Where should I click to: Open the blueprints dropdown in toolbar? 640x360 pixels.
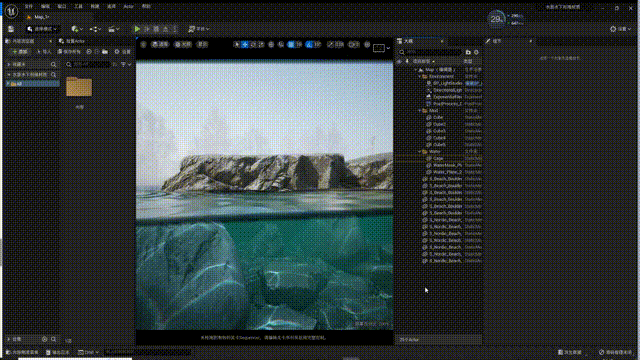pos(95,29)
